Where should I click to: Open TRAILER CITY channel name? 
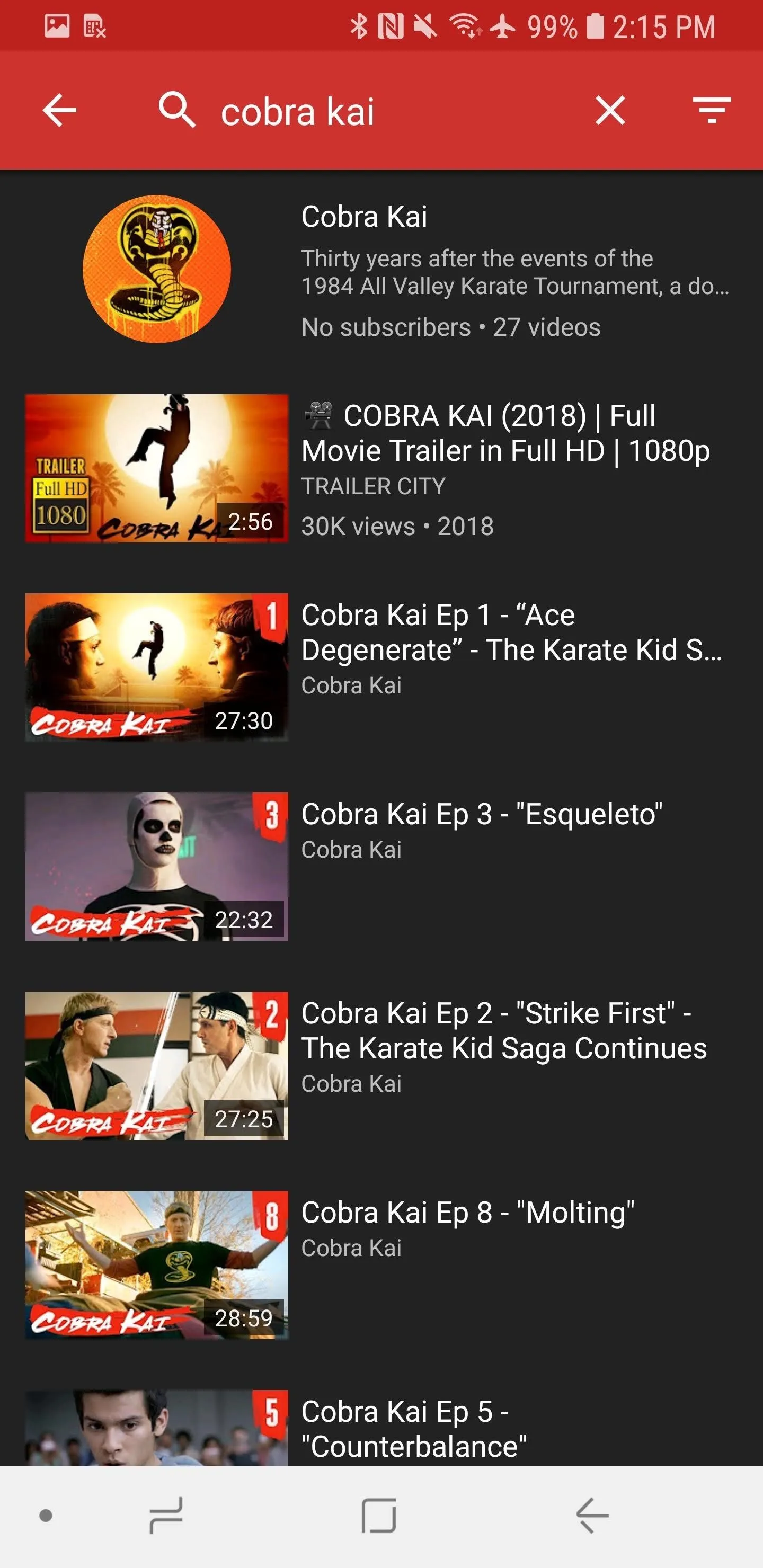(373, 486)
